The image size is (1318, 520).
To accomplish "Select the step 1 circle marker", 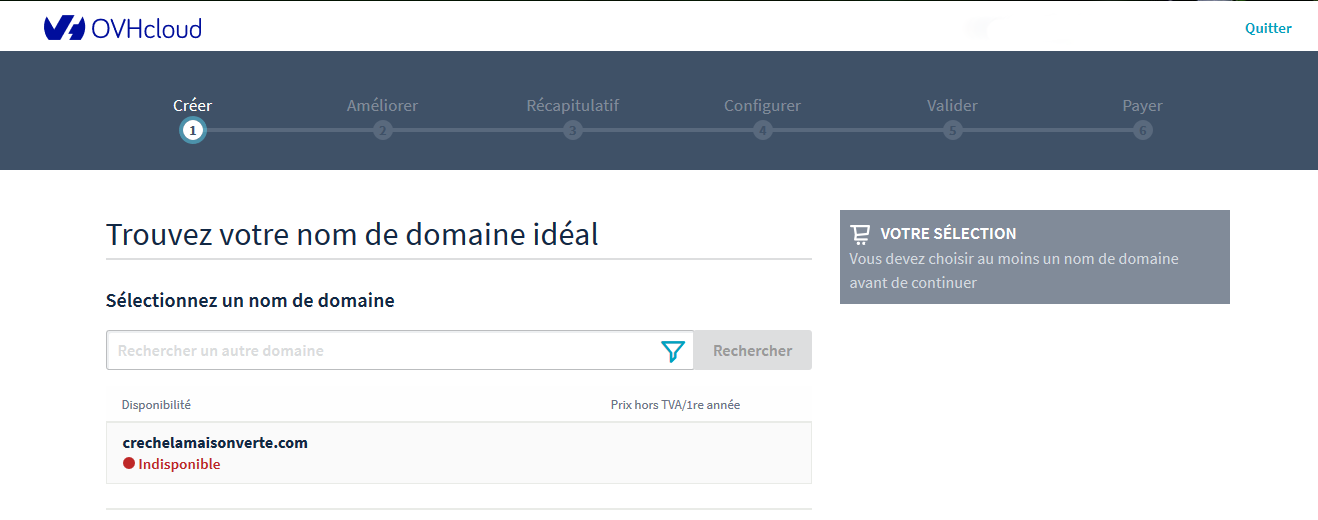I will tap(193, 130).
